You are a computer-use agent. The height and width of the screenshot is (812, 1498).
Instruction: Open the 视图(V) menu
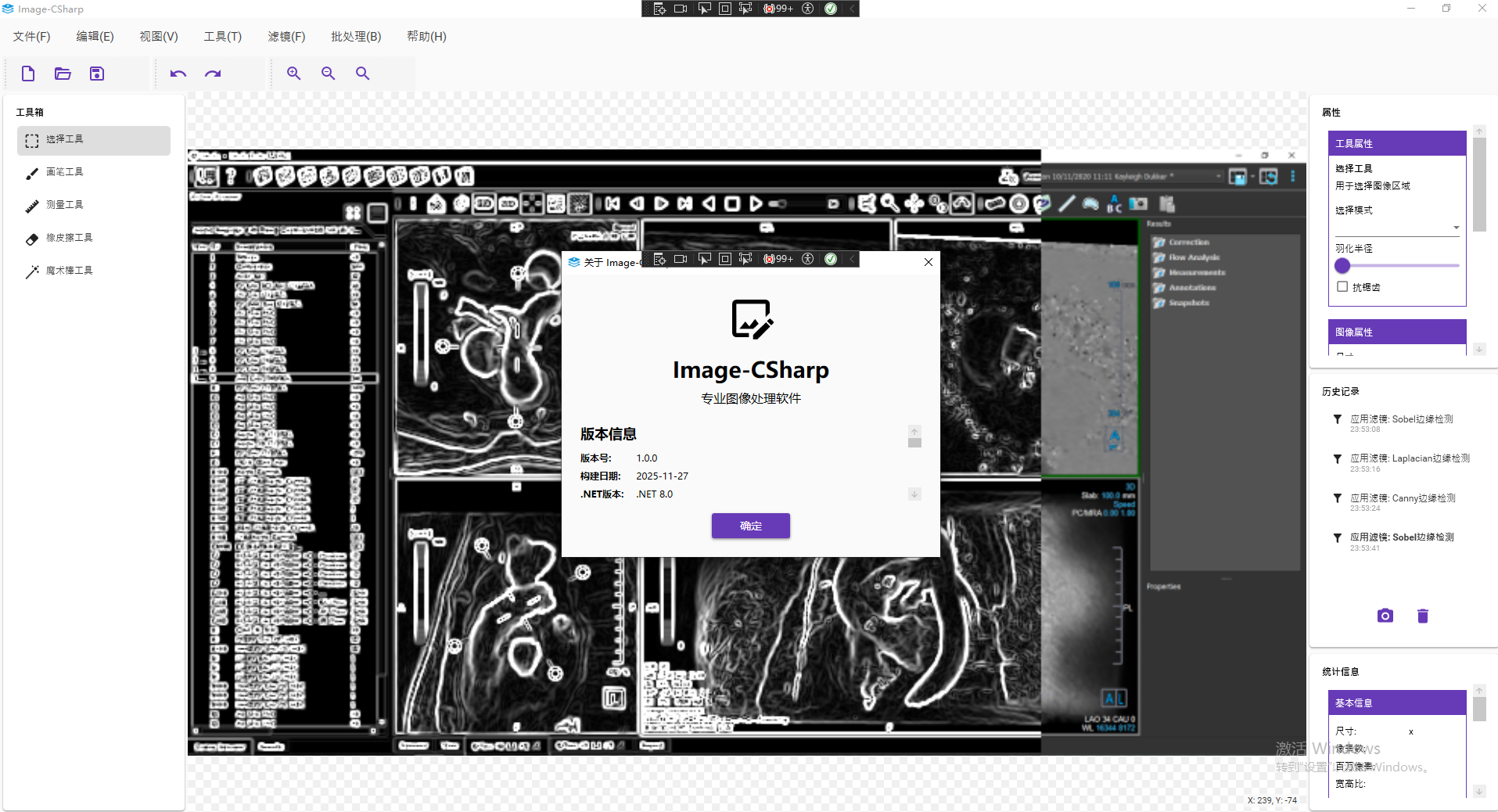coord(159,37)
